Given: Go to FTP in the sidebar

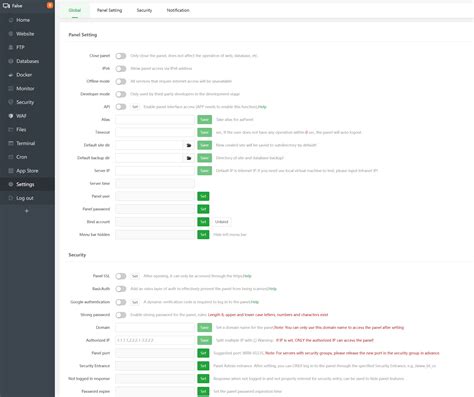Looking at the screenshot, I should click(x=27, y=47).
